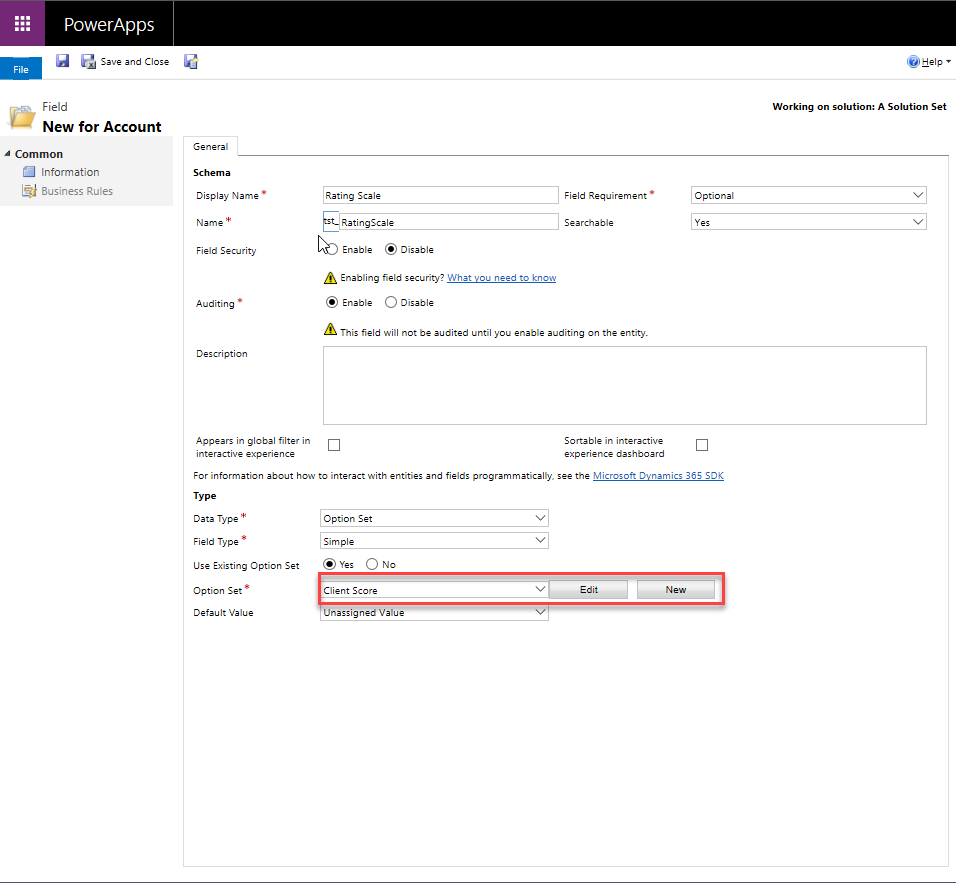The width and height of the screenshot is (956, 883).
Task: Click the Save and Close toolbar icon
Action: pyautogui.click(x=88, y=62)
